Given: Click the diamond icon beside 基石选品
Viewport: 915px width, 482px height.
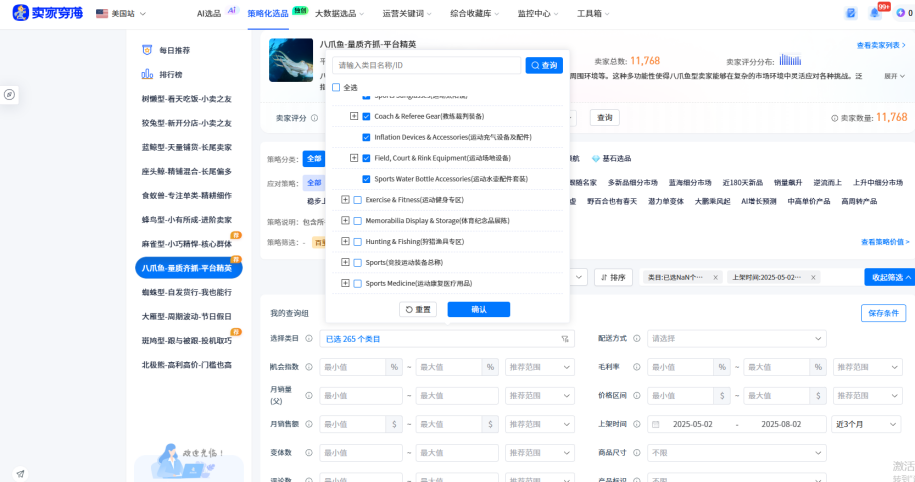Looking at the screenshot, I should tap(595, 159).
